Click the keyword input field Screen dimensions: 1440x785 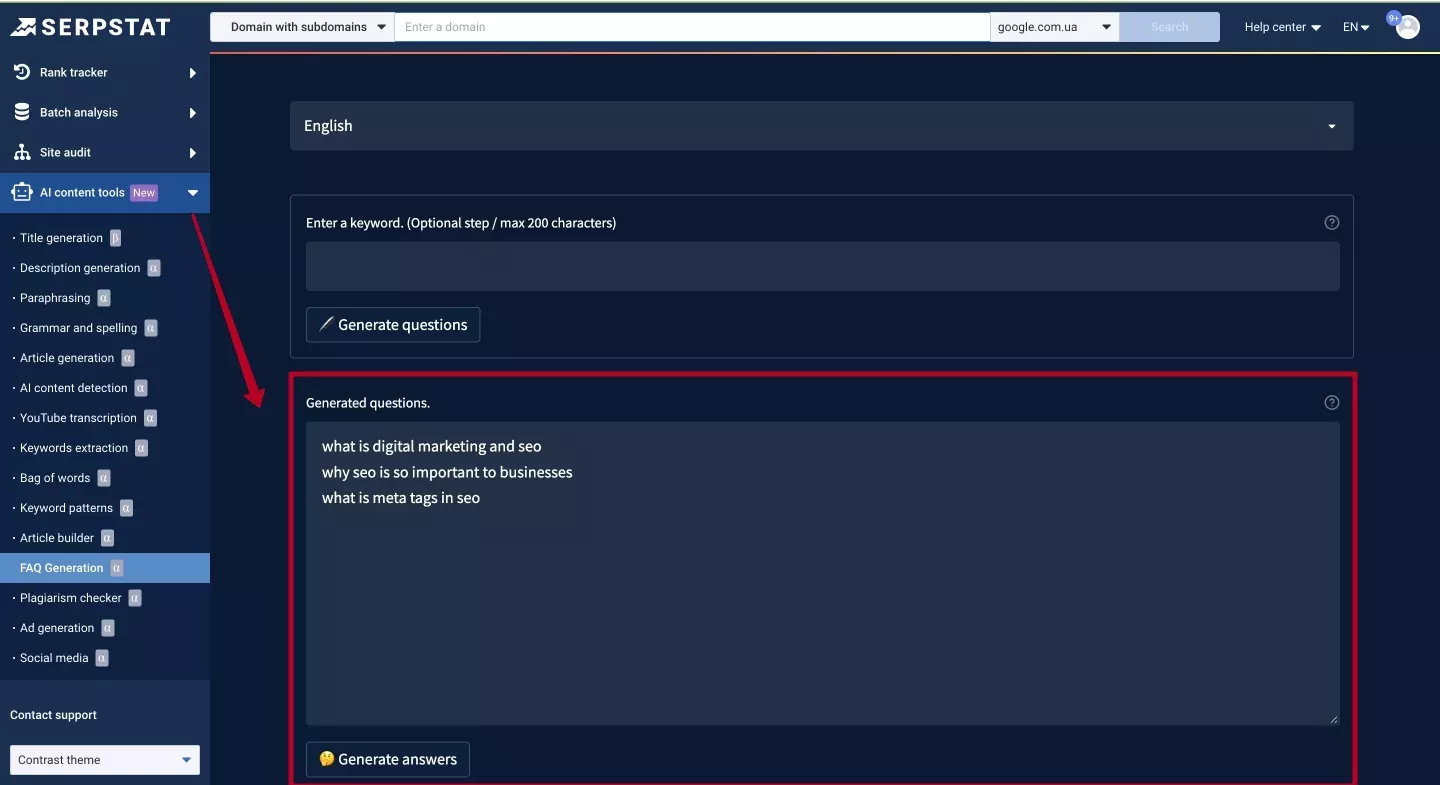tap(822, 266)
